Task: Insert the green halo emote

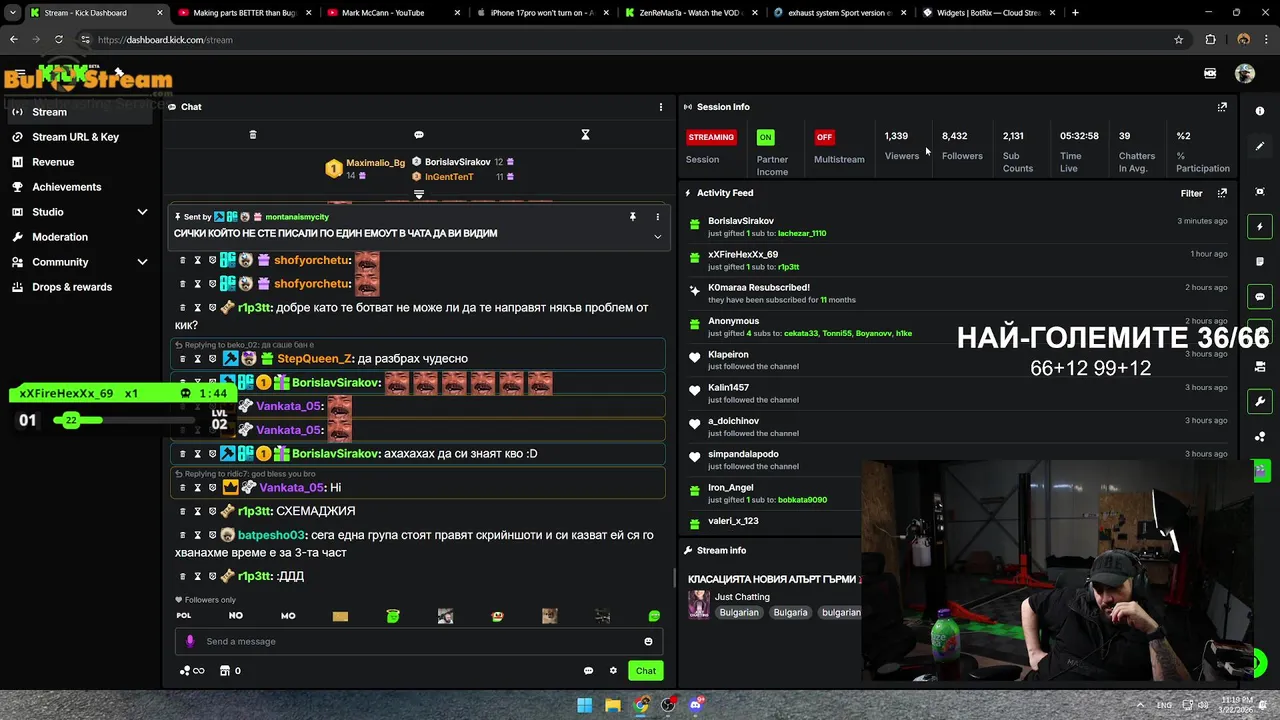Action: [x=393, y=616]
